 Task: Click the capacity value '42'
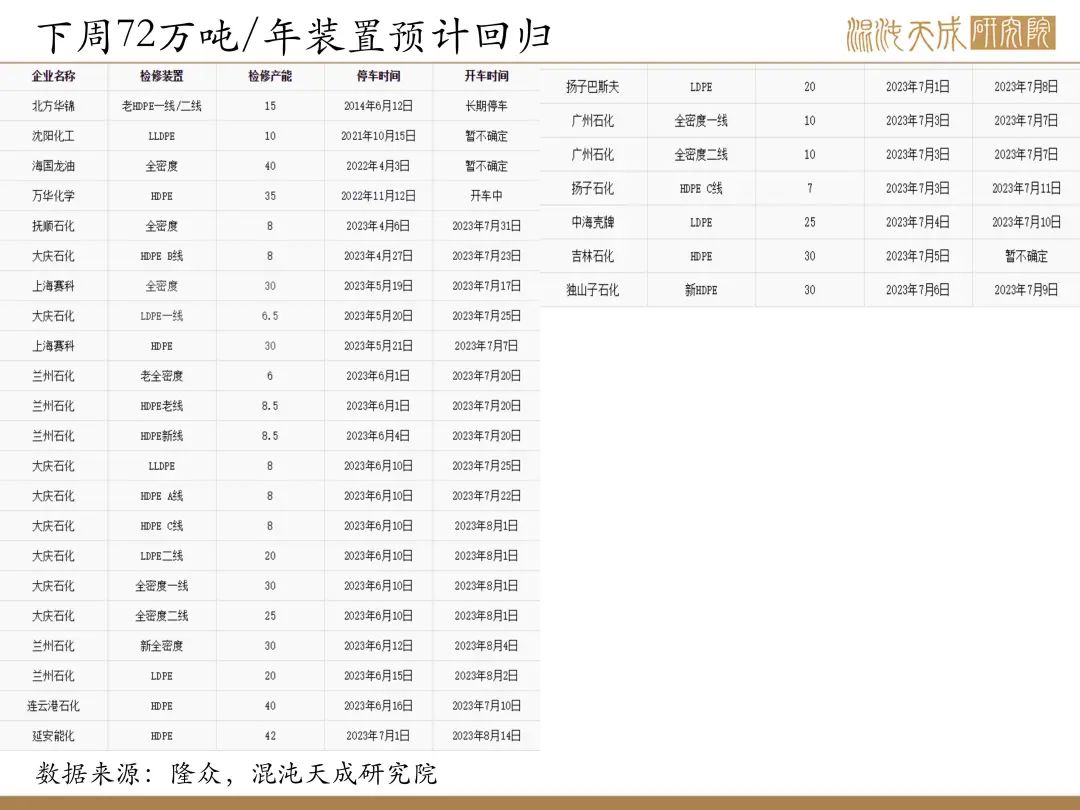click(270, 736)
